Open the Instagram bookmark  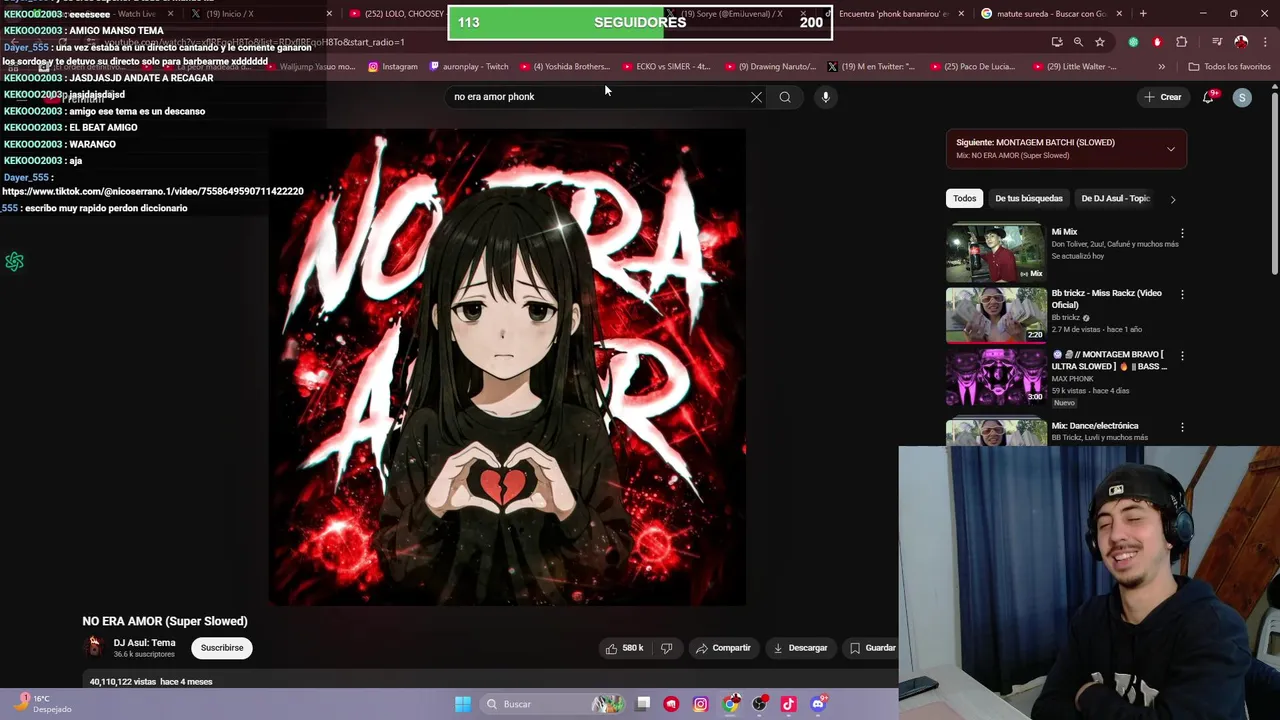pyautogui.click(x=392, y=67)
